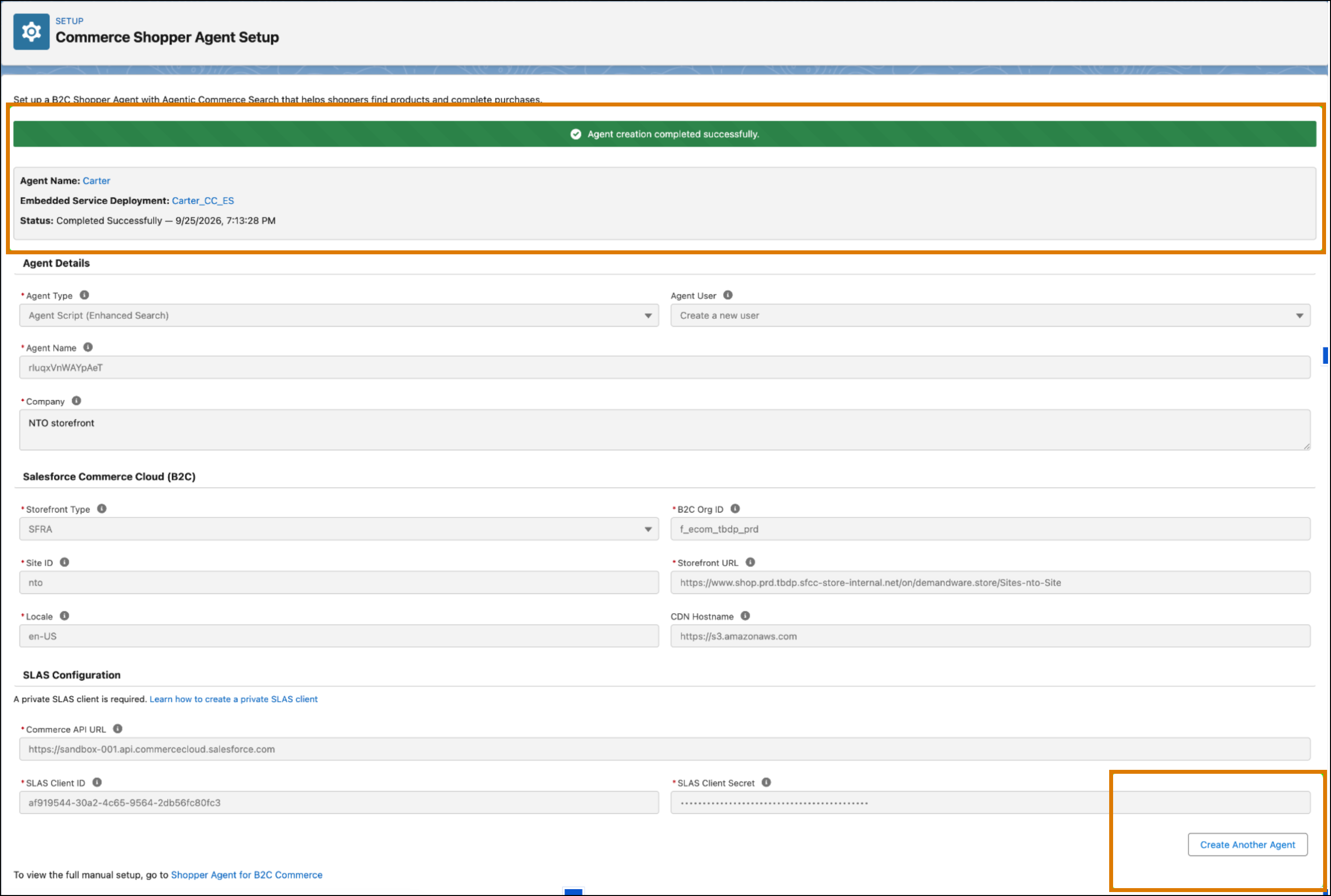Click info icon next to SLAS Client Secret
The image size is (1331, 896).
767,782
